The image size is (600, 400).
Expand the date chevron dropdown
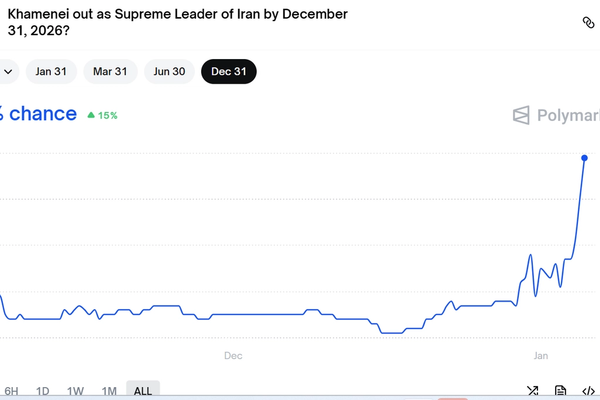click(8, 71)
